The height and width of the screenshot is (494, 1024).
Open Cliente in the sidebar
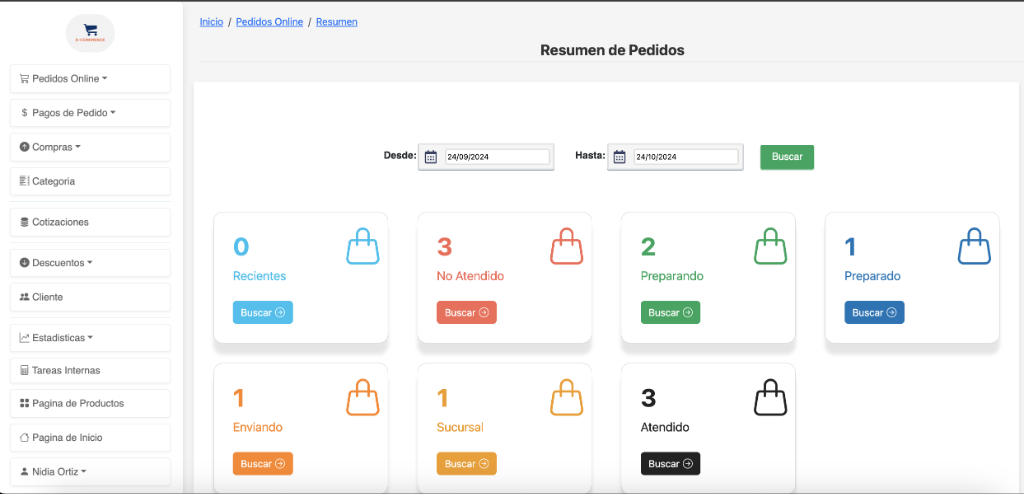click(x=90, y=297)
